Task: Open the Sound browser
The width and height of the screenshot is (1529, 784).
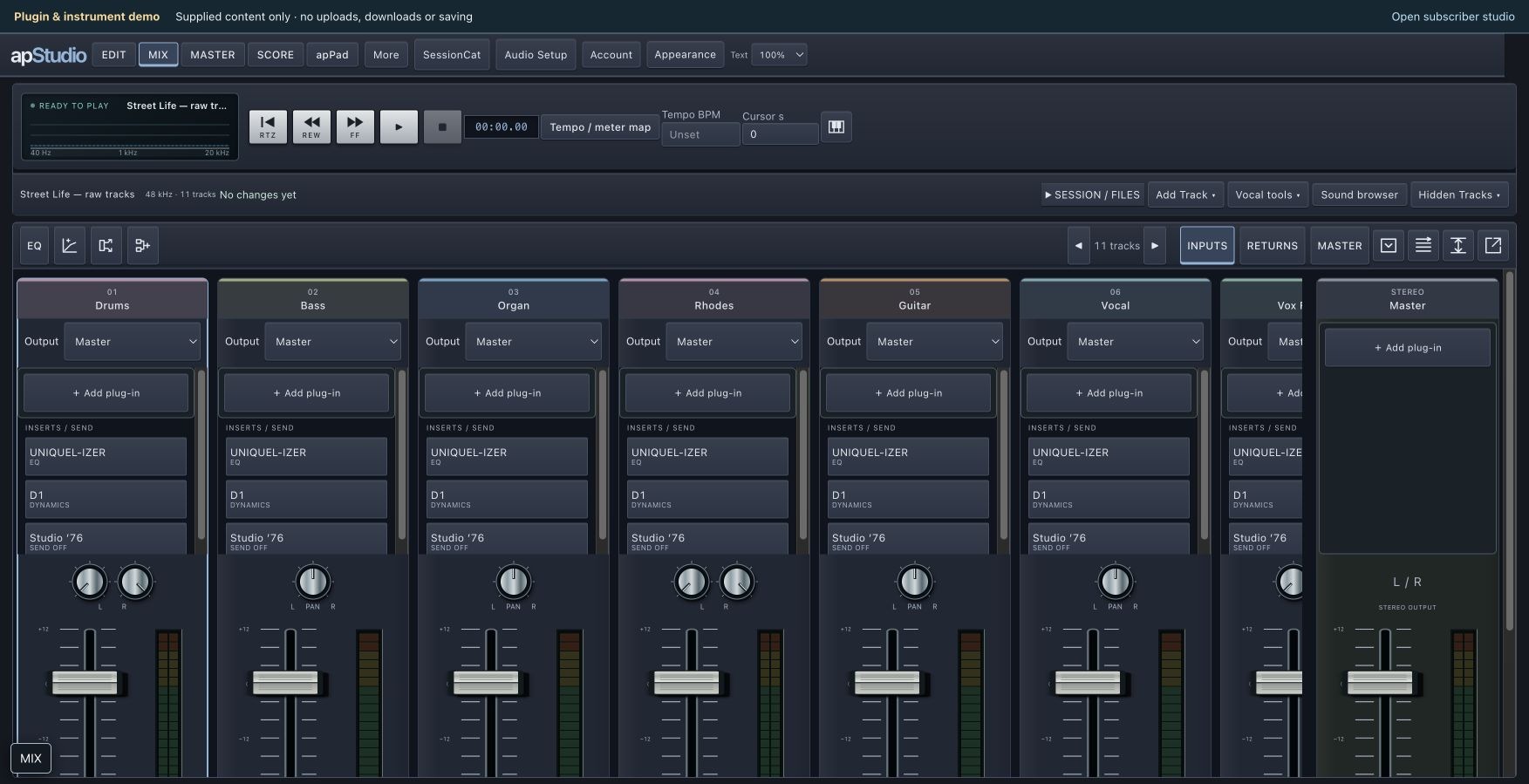Action: click(1359, 194)
